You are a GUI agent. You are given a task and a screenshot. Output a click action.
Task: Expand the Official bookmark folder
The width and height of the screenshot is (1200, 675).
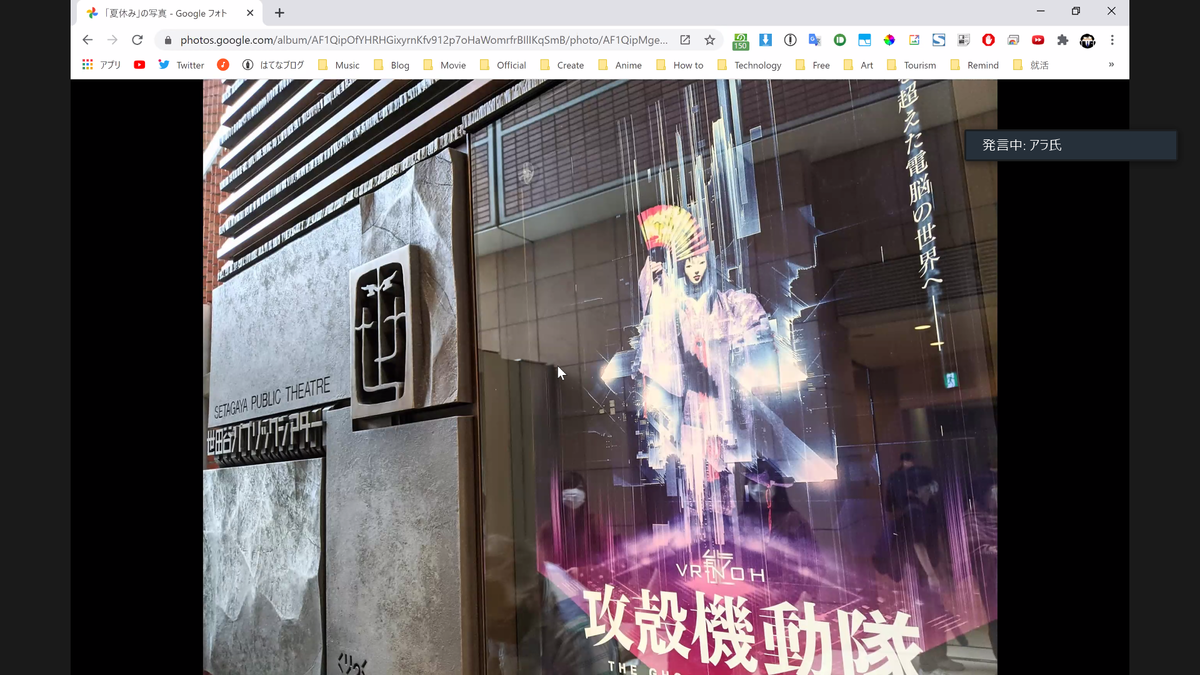tap(502, 65)
